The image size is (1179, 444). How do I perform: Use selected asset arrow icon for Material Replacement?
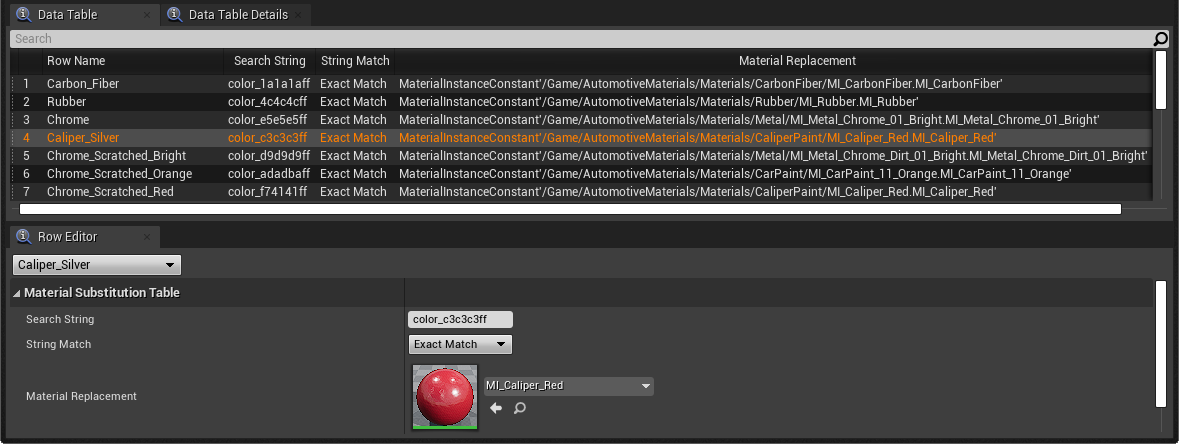coord(496,408)
